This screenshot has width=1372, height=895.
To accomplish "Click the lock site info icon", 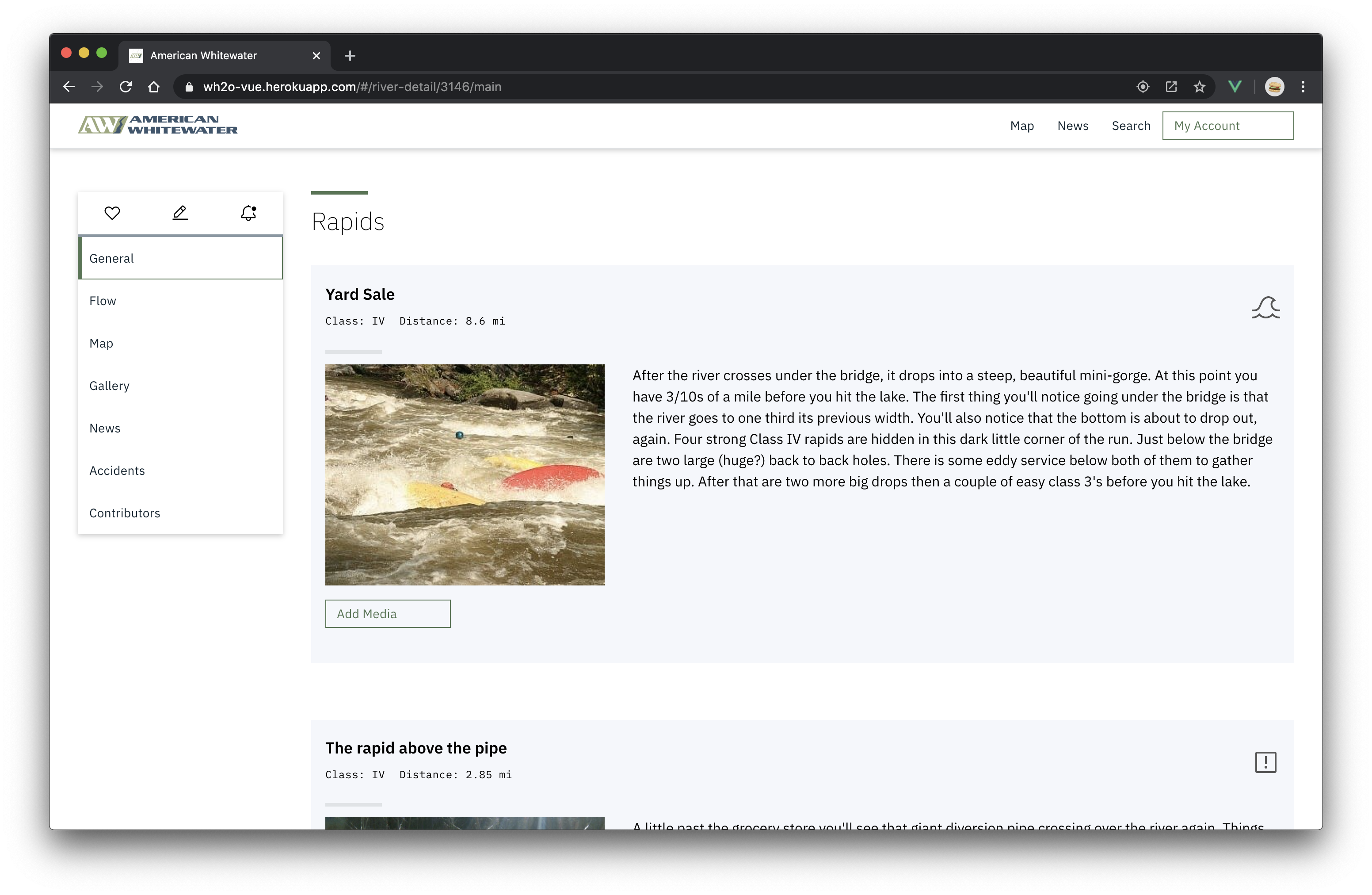I will coord(188,87).
